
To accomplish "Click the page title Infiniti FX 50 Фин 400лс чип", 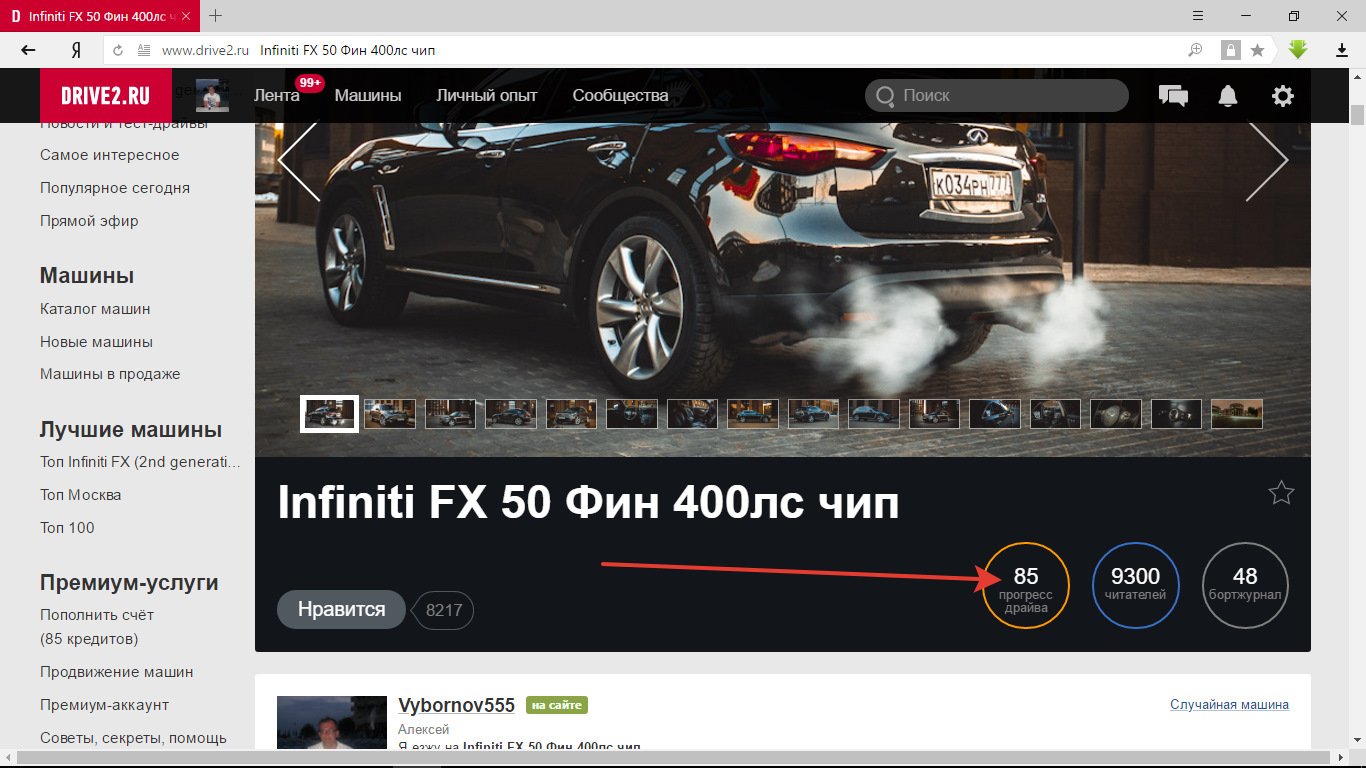I will tap(588, 503).
